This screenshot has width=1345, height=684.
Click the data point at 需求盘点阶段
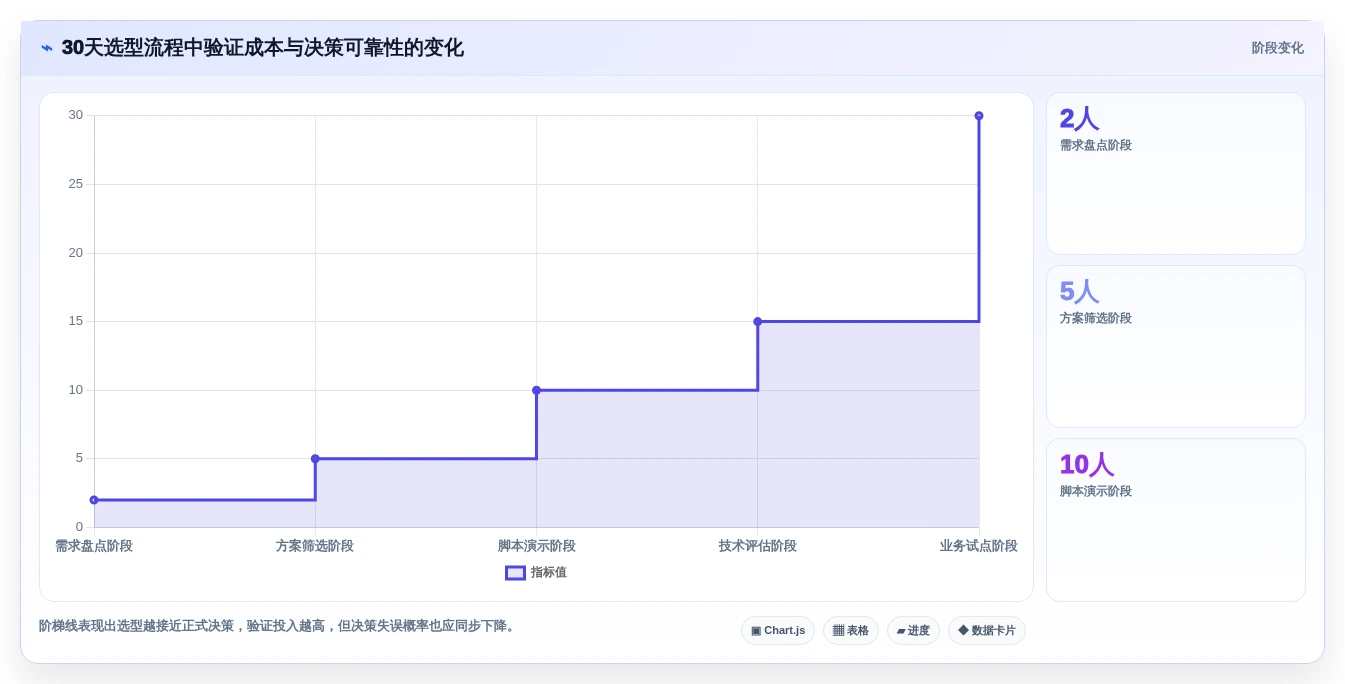pos(94,500)
